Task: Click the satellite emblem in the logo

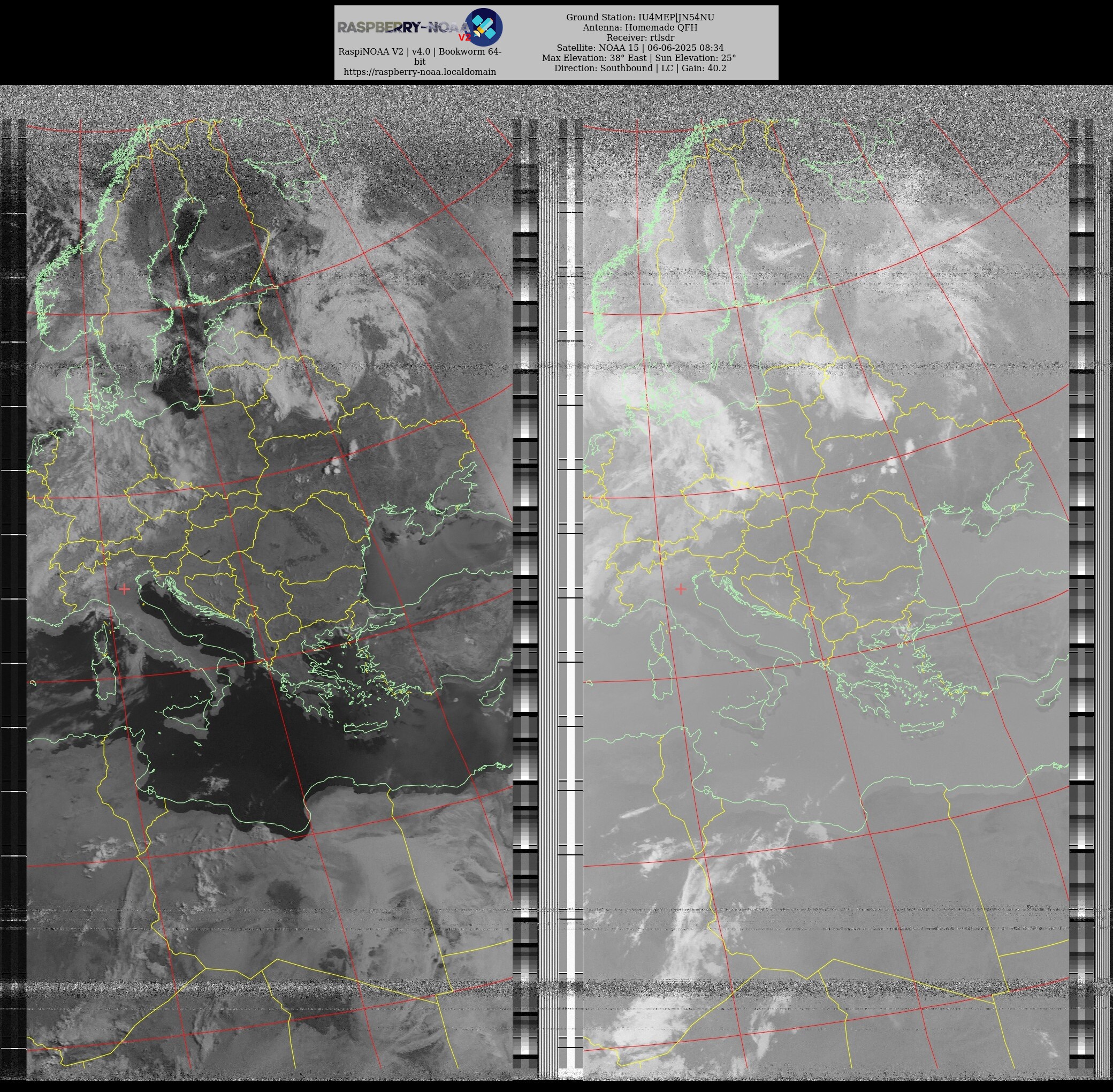Action: (x=483, y=27)
